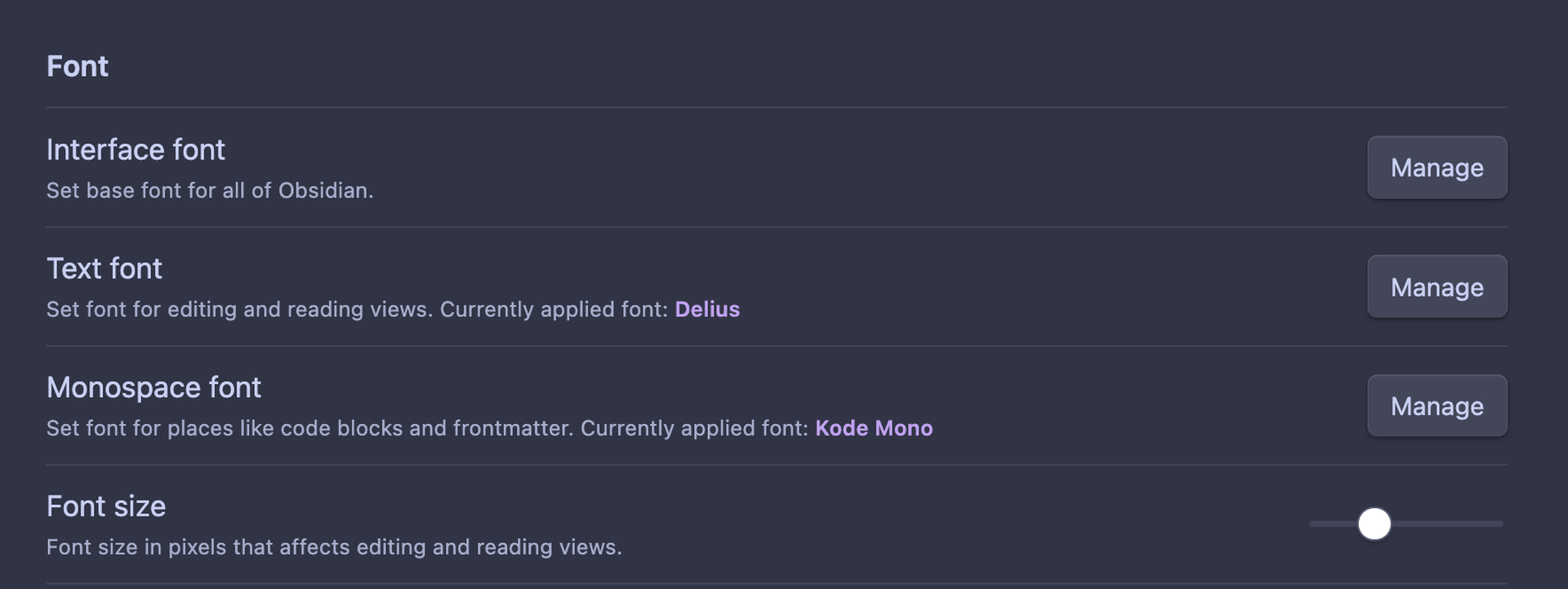Select the Font section heading

[x=78, y=66]
